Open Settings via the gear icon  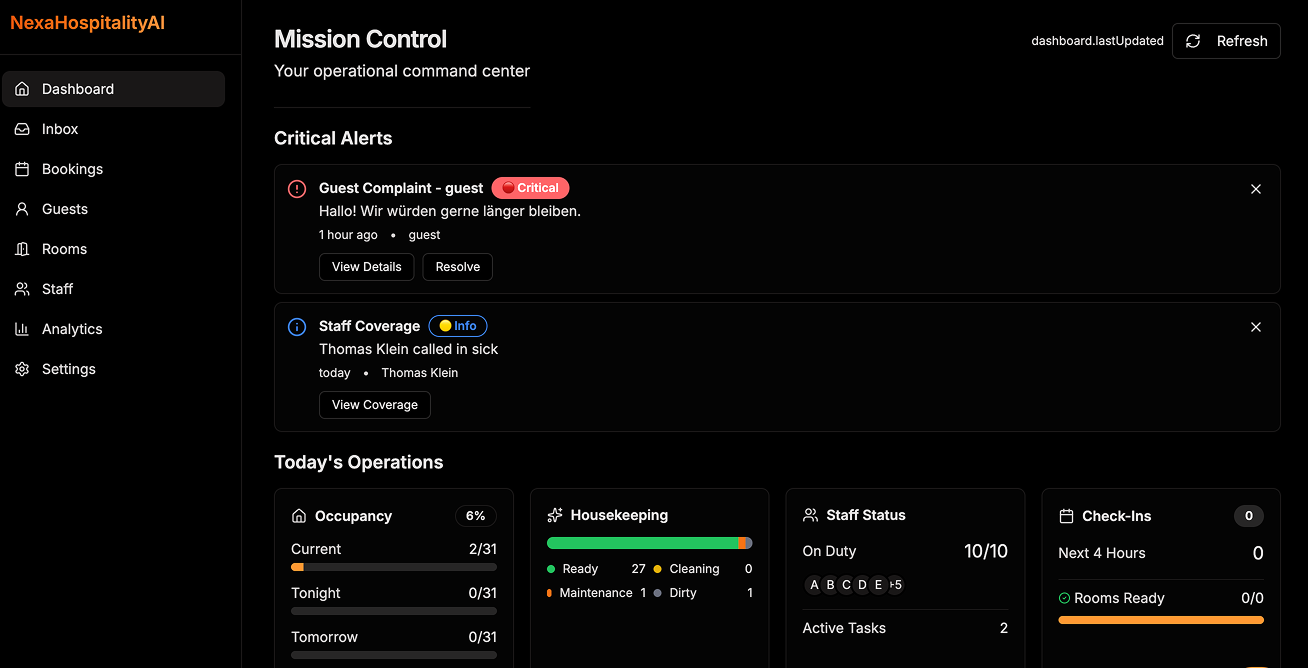tap(21, 369)
